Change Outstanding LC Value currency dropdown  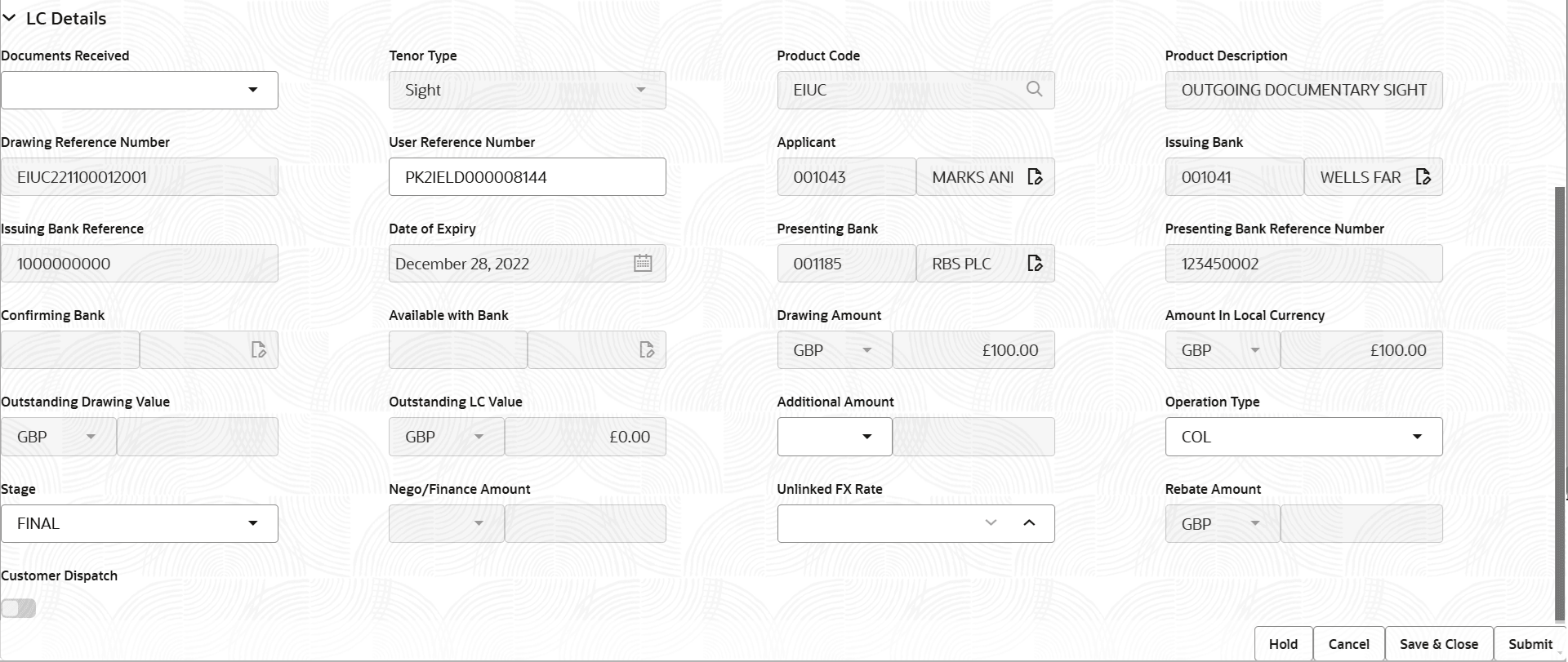click(479, 437)
